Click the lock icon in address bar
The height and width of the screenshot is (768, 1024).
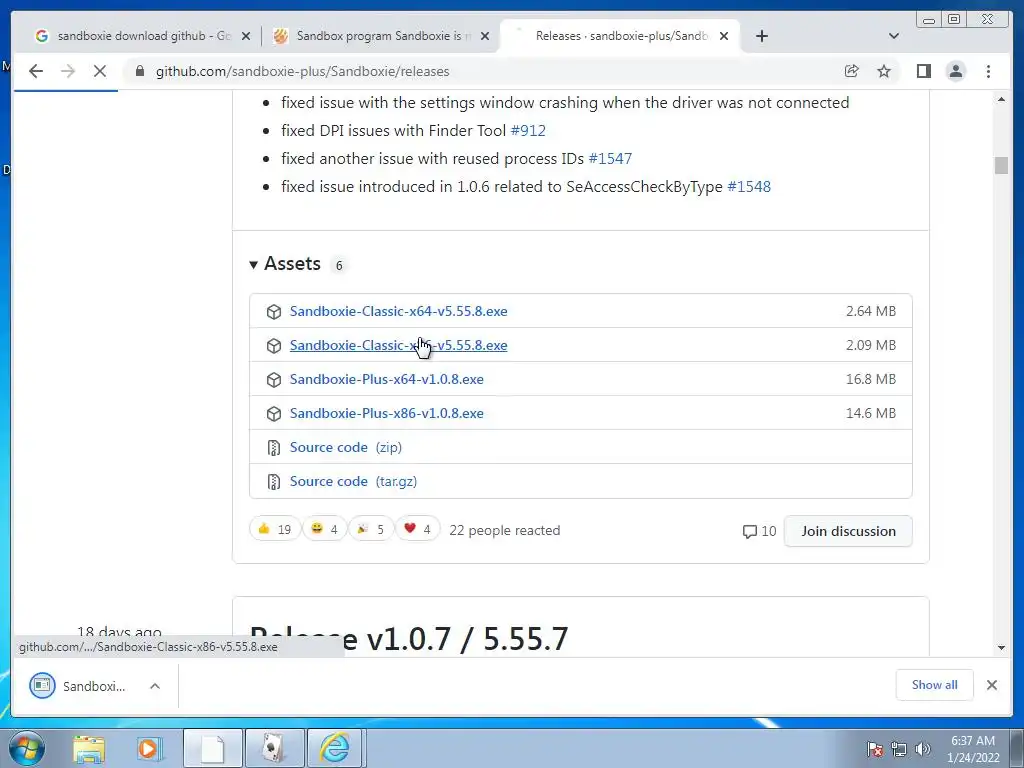coord(139,71)
